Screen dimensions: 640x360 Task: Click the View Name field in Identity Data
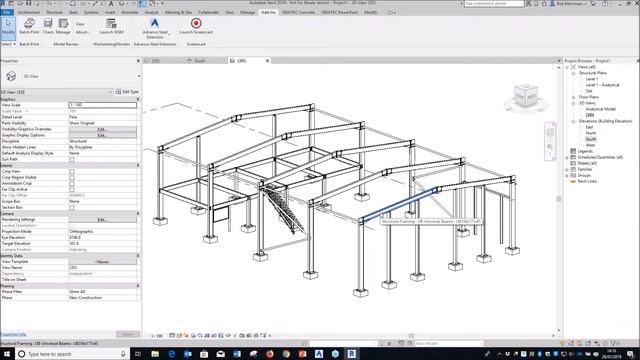102,268
